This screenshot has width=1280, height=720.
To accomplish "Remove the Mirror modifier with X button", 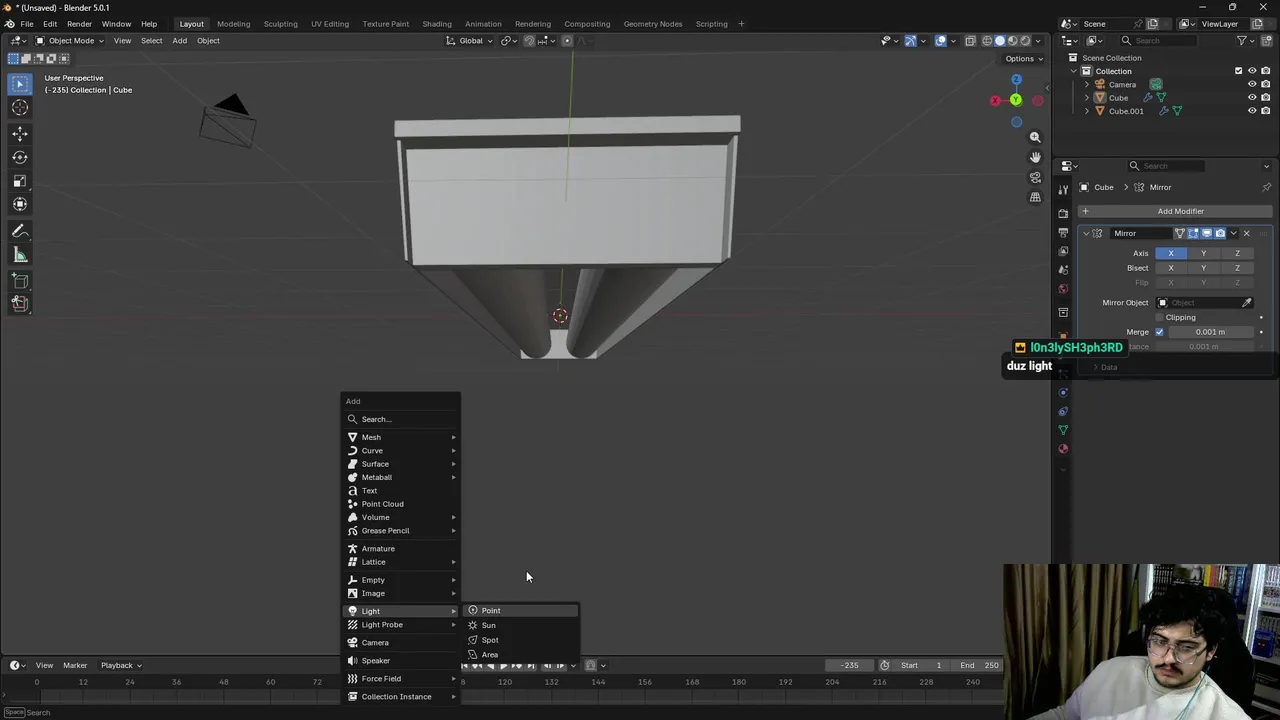I will pos(1246,233).
